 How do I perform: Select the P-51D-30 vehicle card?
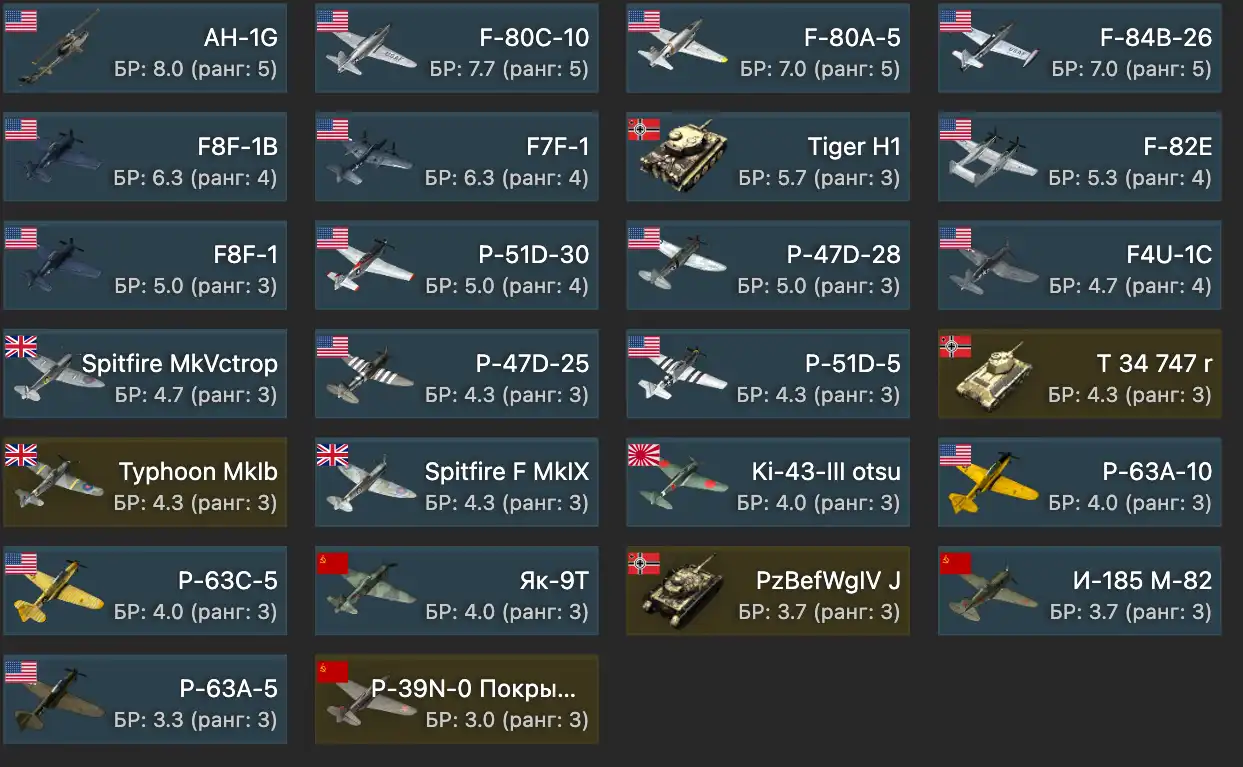pos(457,266)
